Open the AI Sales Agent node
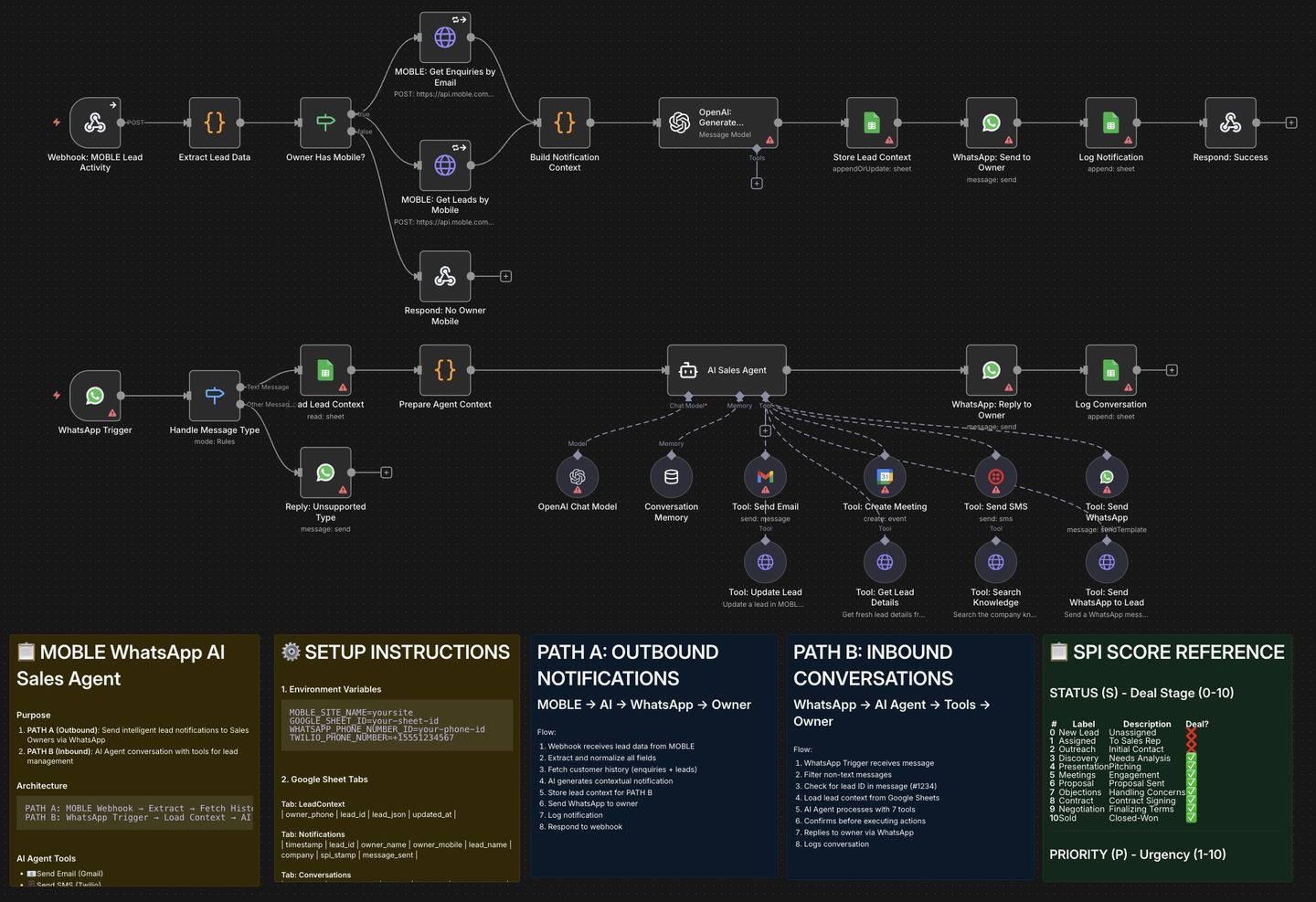1316x902 pixels. [727, 370]
